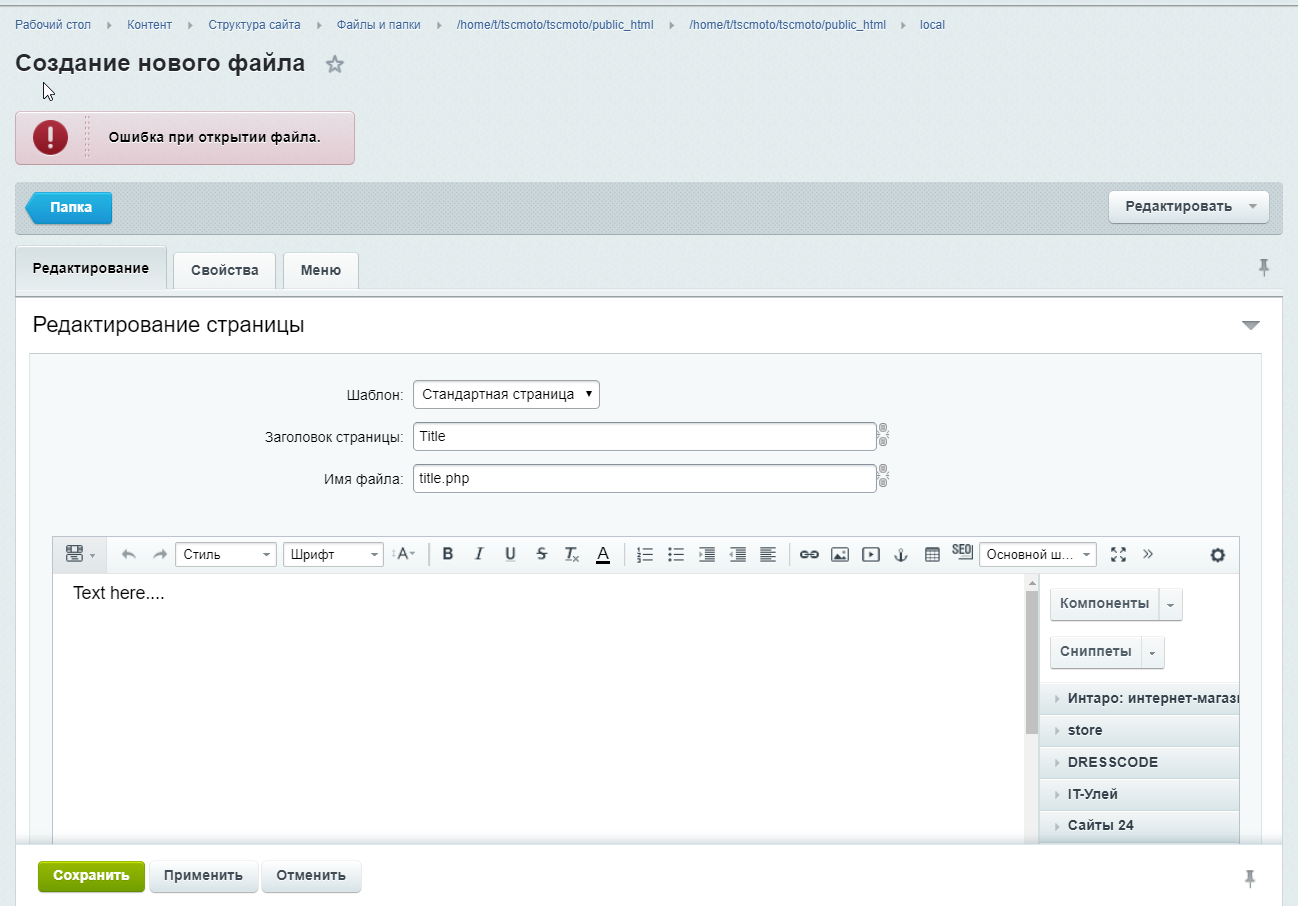Screen dimensions: 1298x906
Task: Toggle bold formatting in editor toolbar
Action: pos(448,554)
